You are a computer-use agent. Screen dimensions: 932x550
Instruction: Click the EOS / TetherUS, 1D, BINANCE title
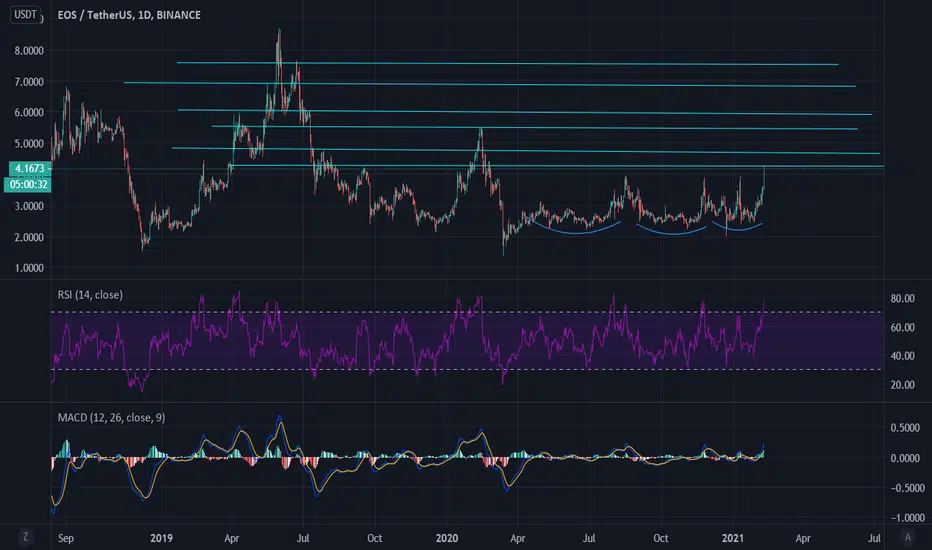pos(129,15)
